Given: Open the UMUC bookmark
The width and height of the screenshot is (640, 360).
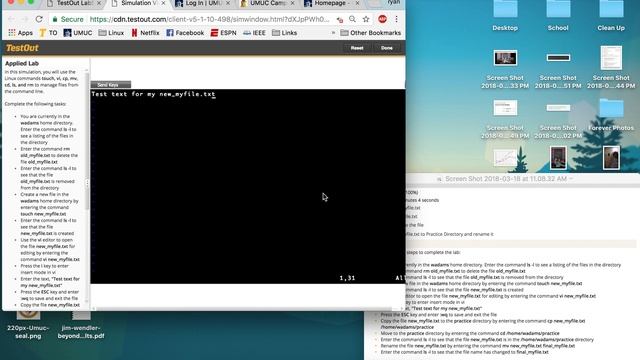Looking at the screenshot, I should [78, 33].
